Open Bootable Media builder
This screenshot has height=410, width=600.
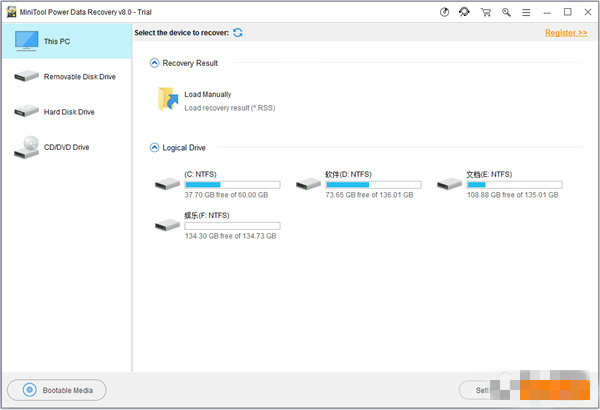pyautogui.click(x=57, y=390)
